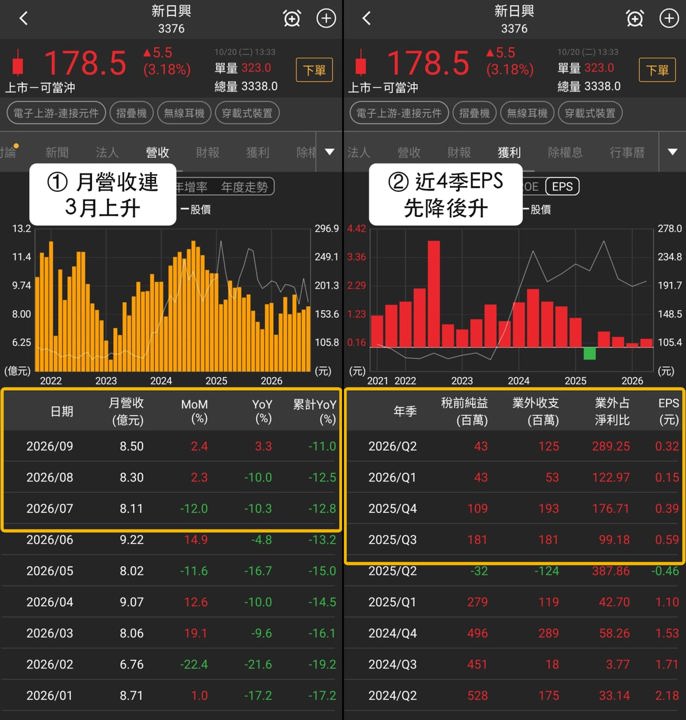
Task: Select the 2025/Q4 earnings row label
Action: click(x=393, y=509)
